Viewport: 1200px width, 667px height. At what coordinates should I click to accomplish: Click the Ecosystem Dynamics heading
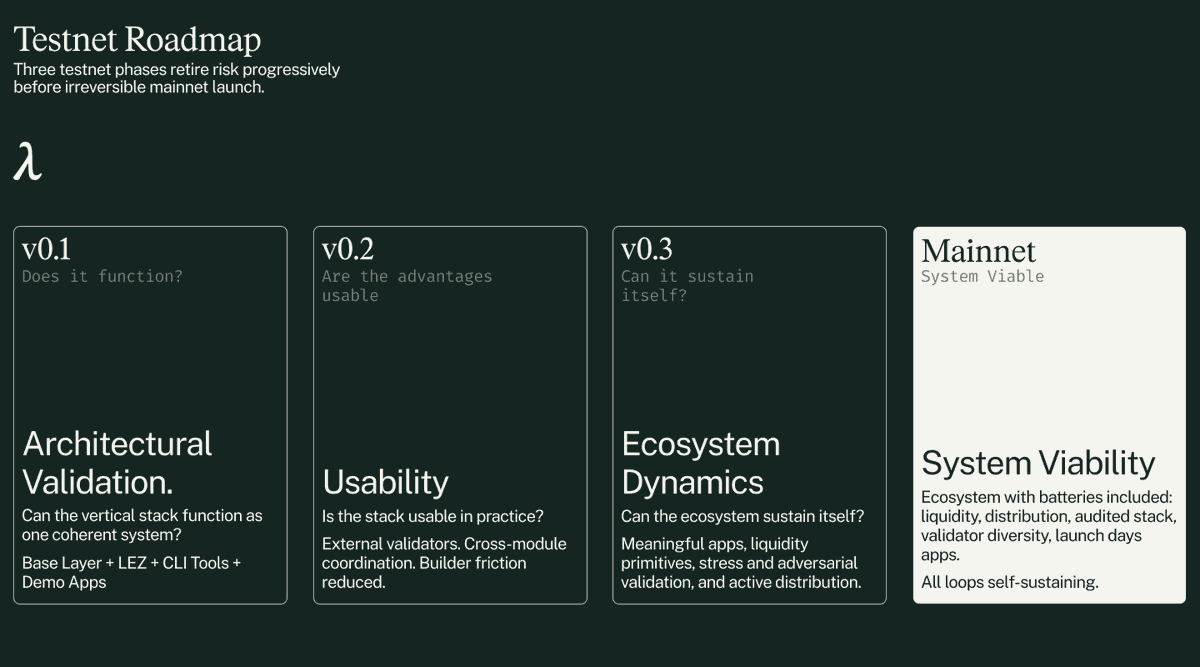pyautogui.click(x=700, y=462)
